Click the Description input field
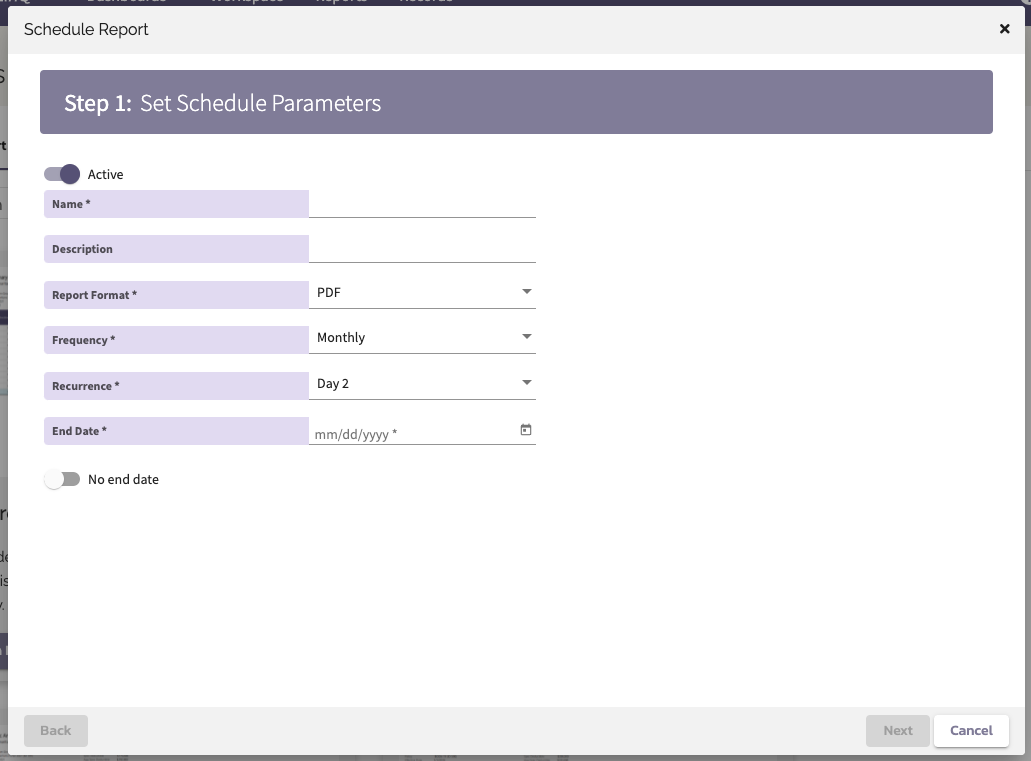 (420, 249)
